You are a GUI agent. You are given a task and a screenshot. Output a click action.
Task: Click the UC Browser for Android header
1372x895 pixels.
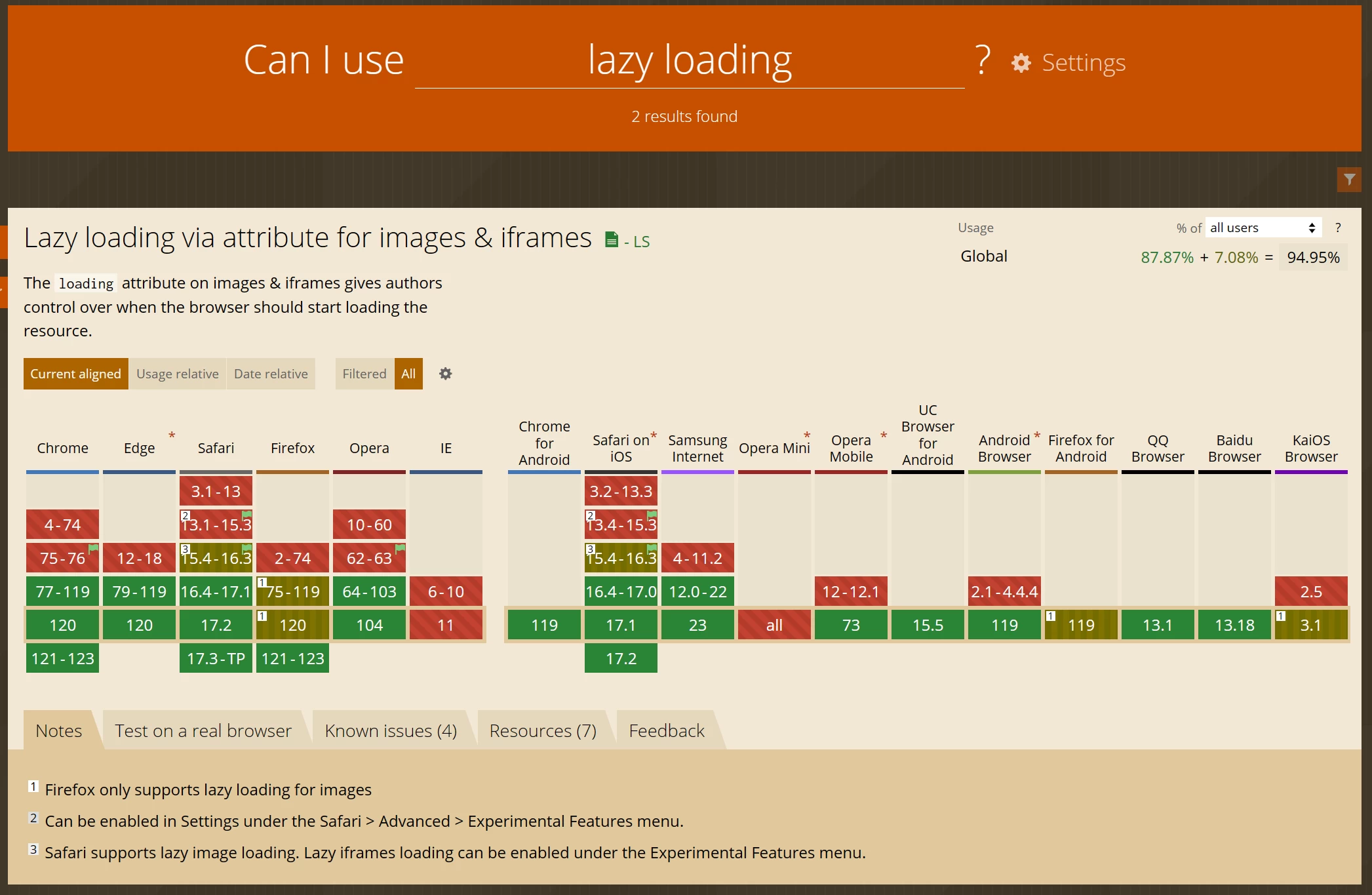(x=928, y=435)
